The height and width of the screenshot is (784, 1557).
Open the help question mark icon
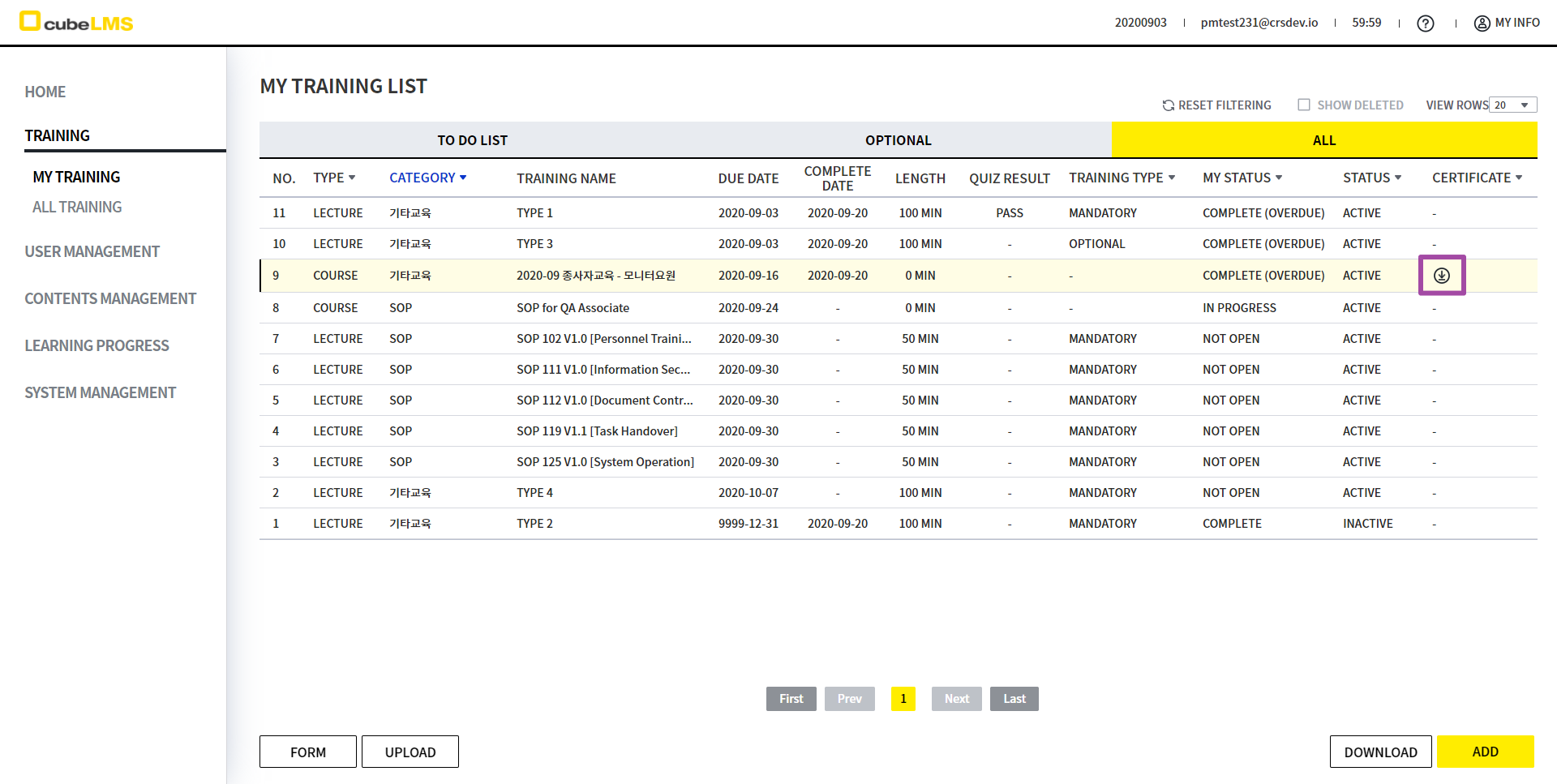pos(1425,24)
